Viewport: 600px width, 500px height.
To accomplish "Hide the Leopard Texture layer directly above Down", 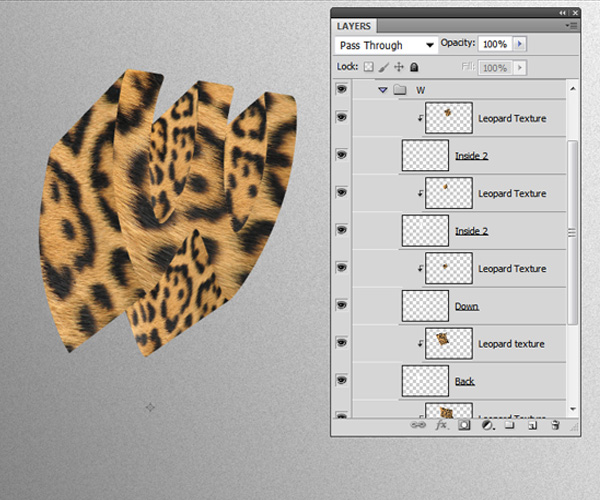I will click(341, 267).
